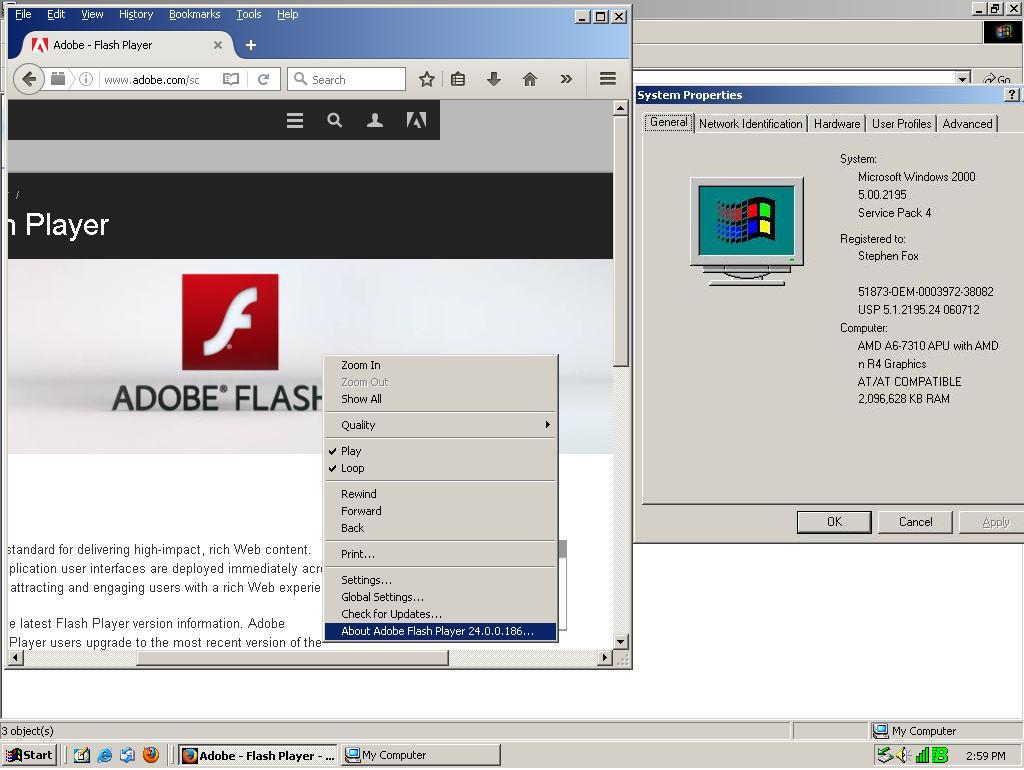The height and width of the screenshot is (770, 1024).
Task: Open the Adobe site navigation menu icon
Action: pos(295,120)
